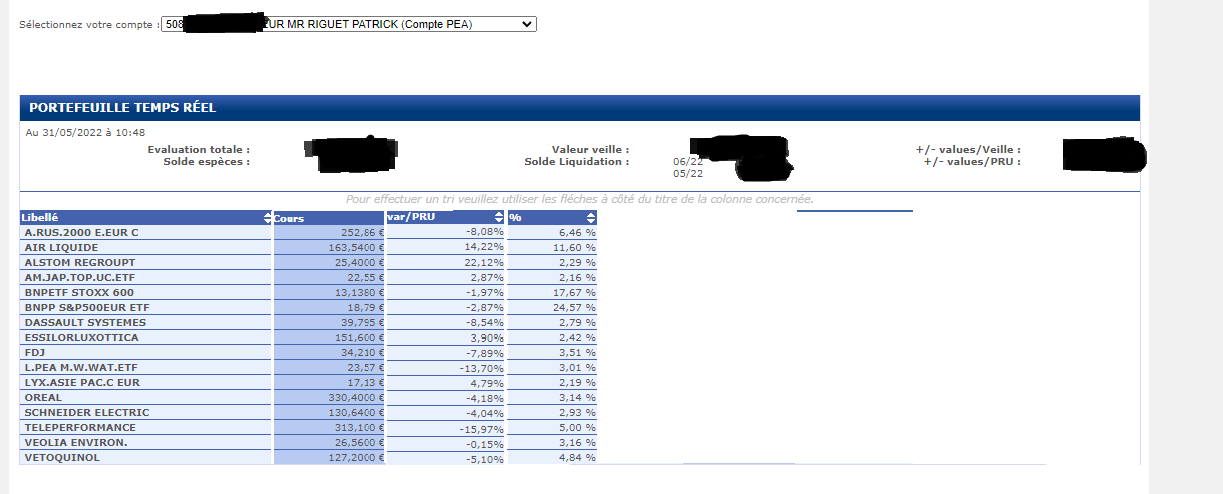This screenshot has height=494, width=1223.
Task: Select the AIR LIQUIDE row label
Action: [x=61, y=247]
